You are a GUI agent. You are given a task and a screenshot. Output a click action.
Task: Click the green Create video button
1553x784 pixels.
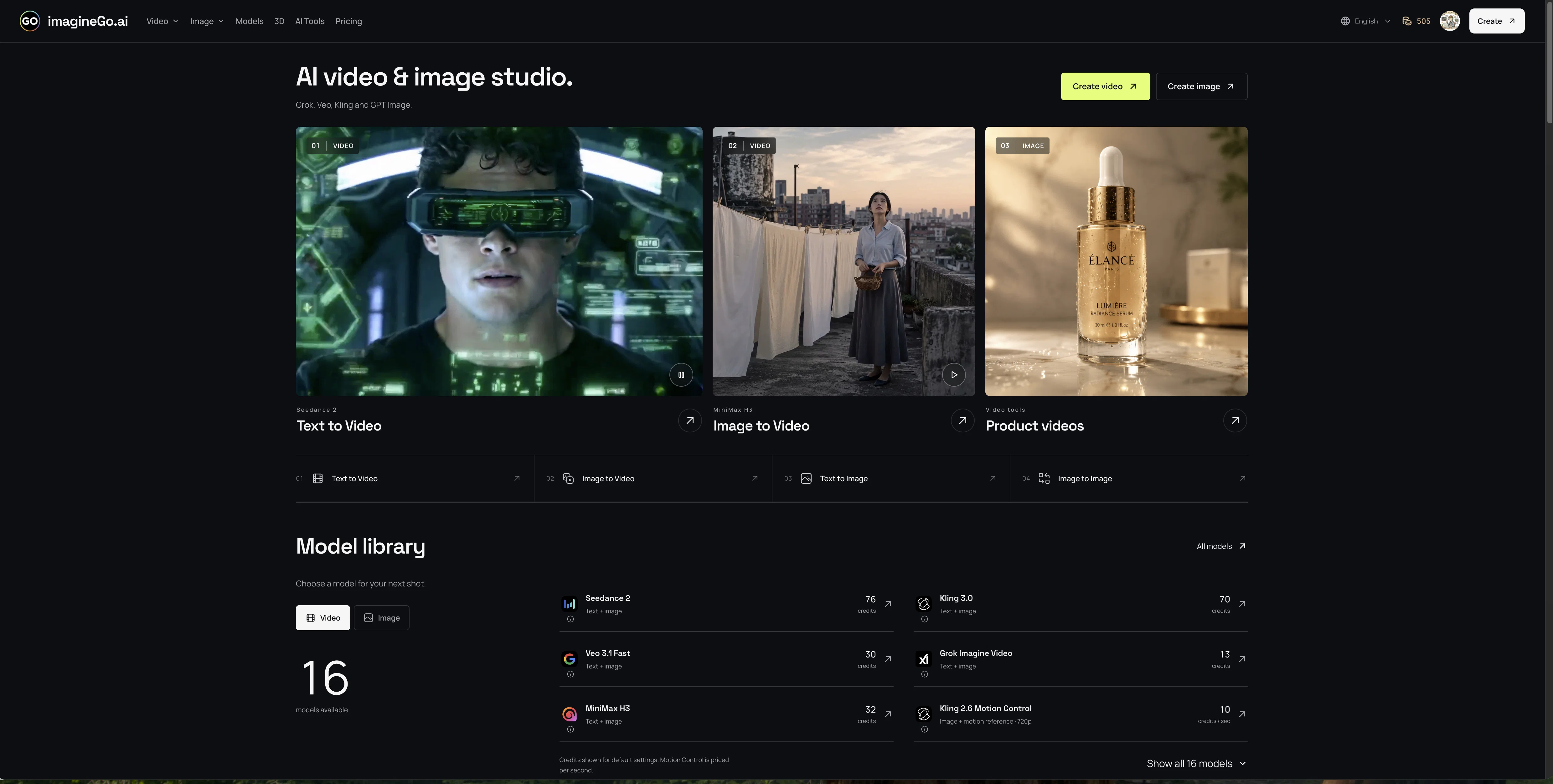1105,86
